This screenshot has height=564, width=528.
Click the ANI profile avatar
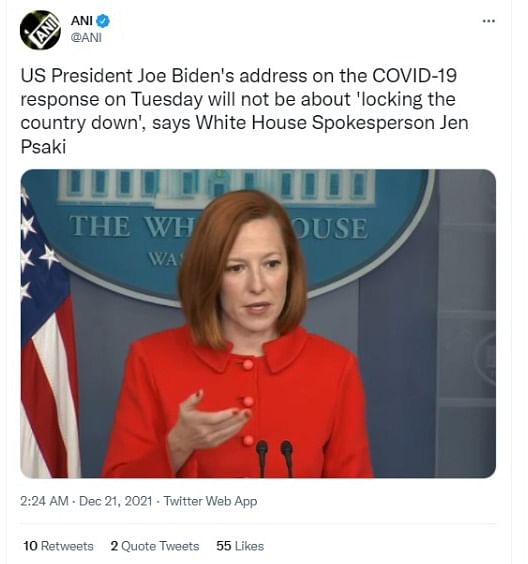(40, 30)
